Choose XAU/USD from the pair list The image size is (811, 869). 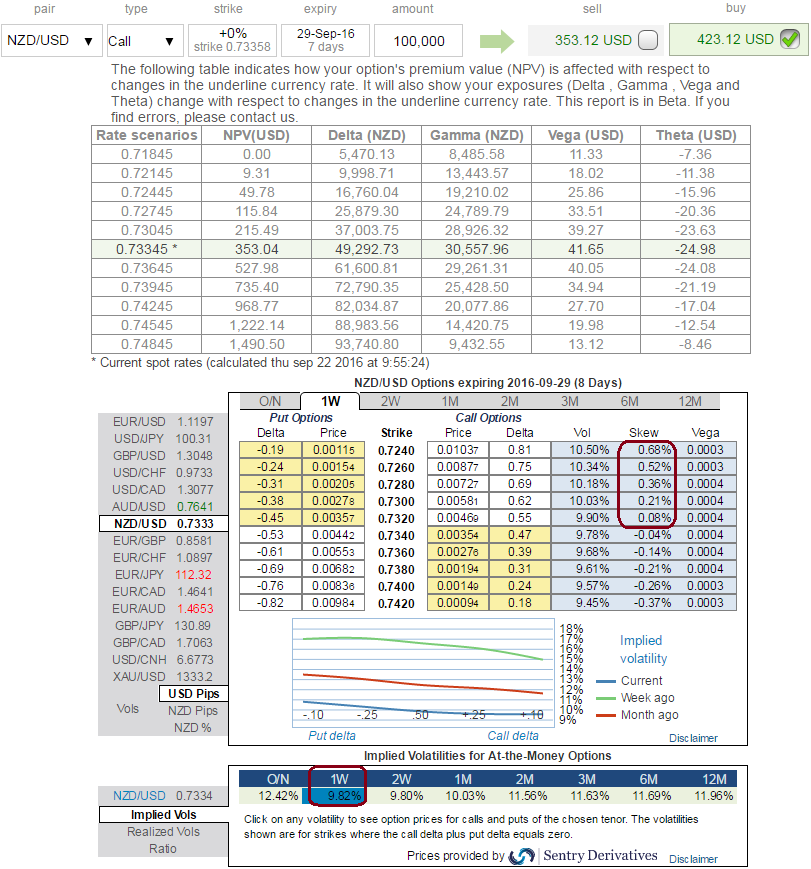pyautogui.click(x=162, y=676)
